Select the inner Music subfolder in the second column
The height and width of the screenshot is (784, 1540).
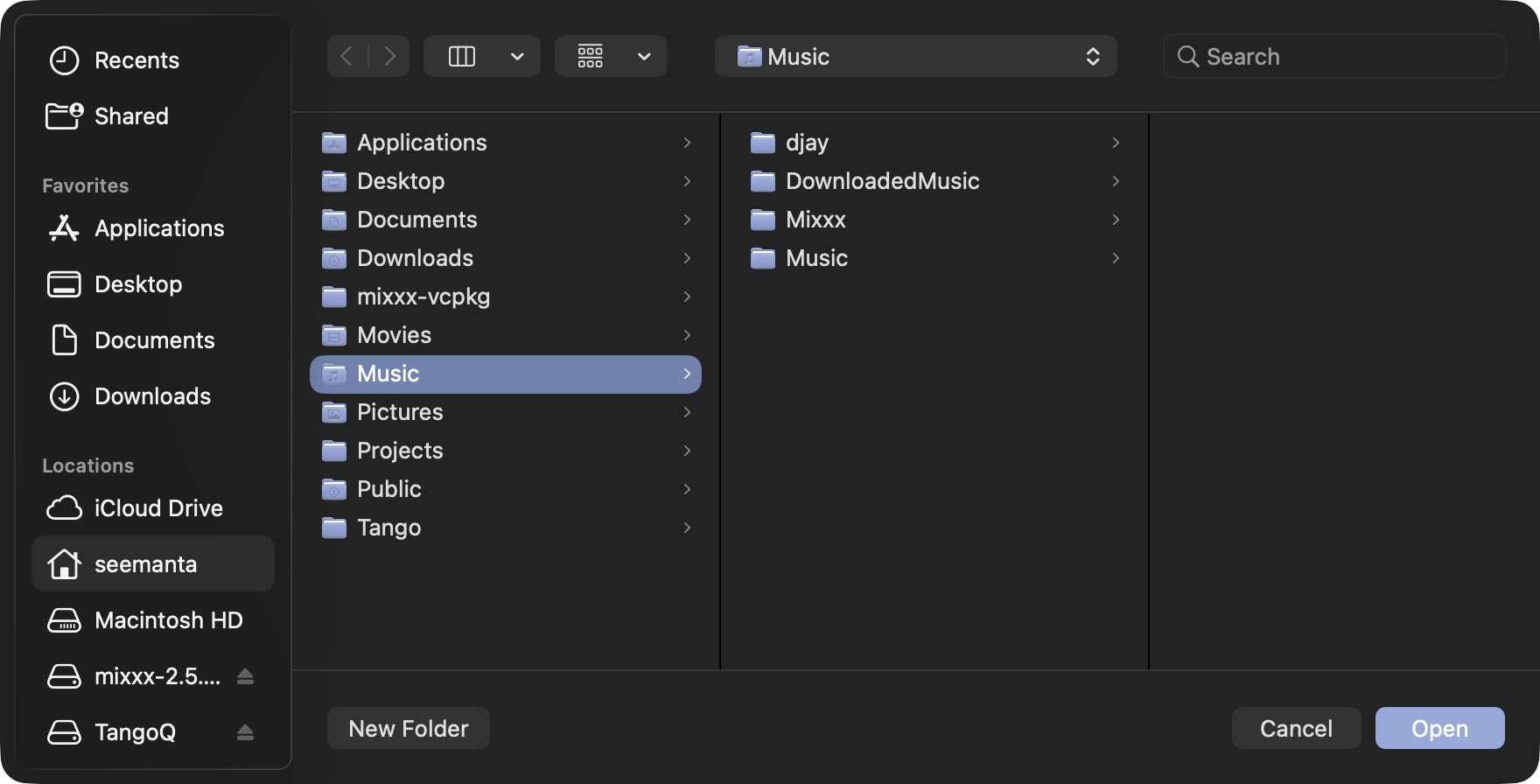coord(934,258)
